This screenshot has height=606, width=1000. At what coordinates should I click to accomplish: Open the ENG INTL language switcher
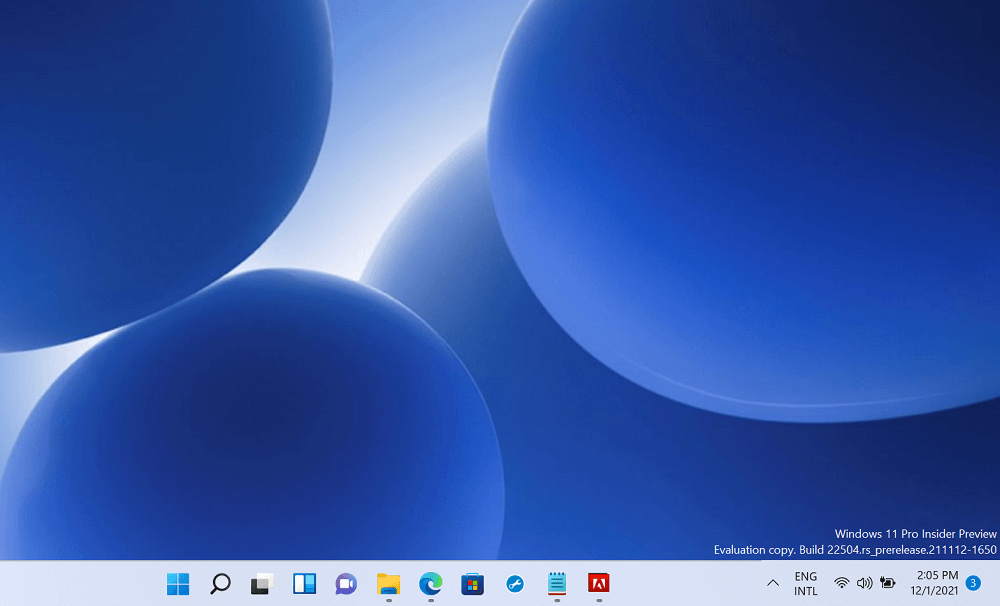805,584
